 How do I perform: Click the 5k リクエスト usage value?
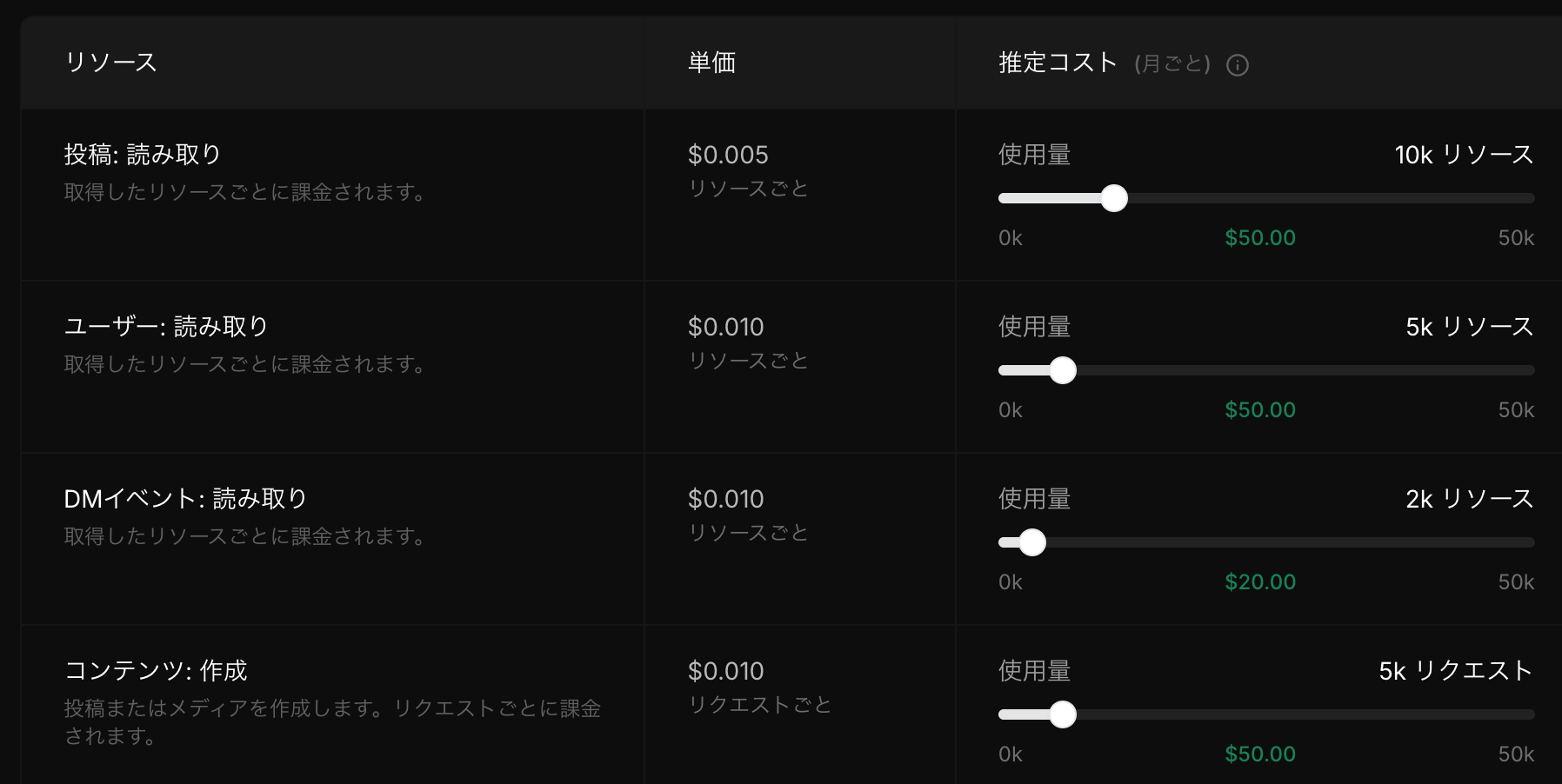pyautogui.click(x=1455, y=671)
